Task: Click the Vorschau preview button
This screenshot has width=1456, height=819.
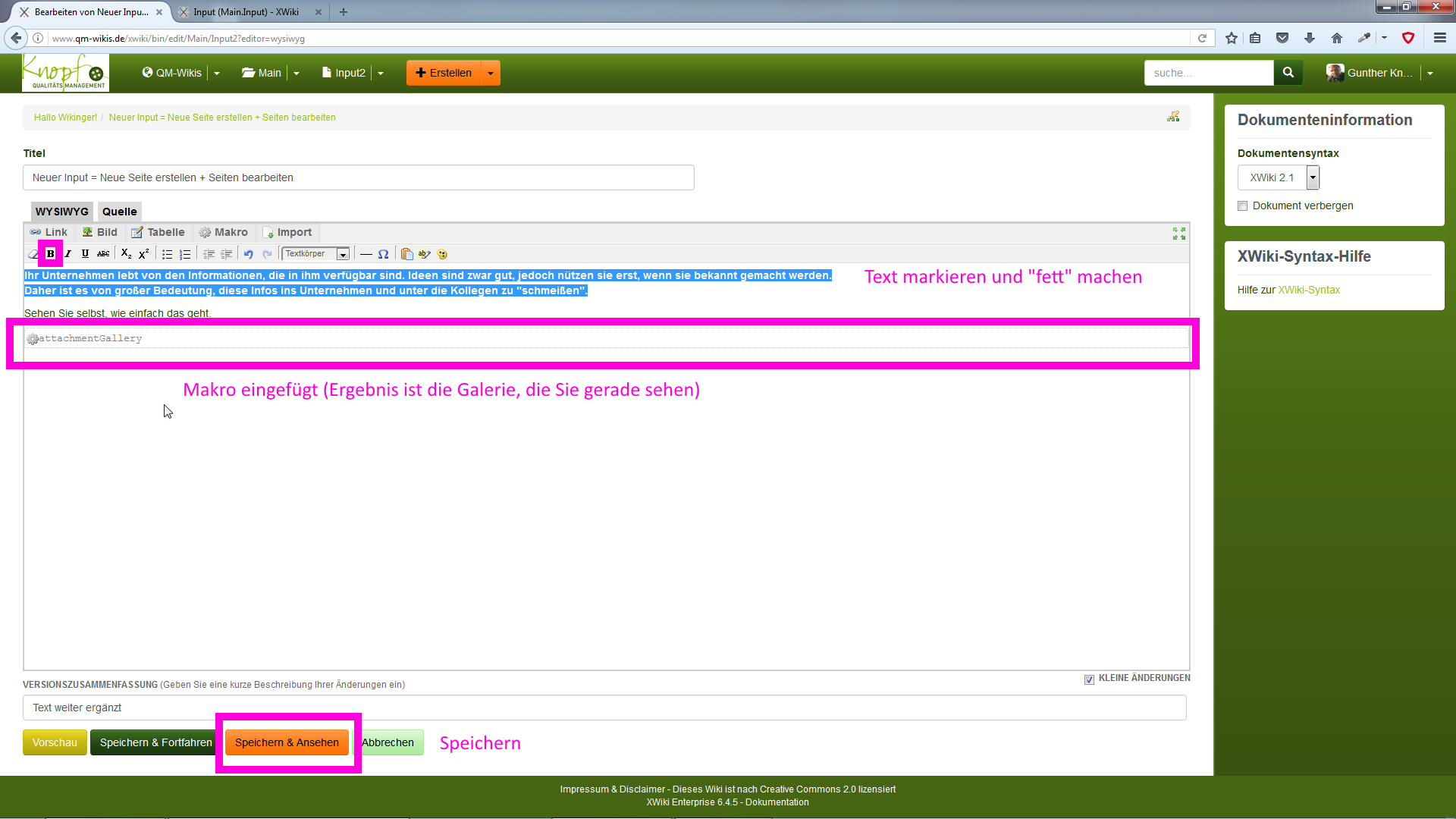Action: click(x=55, y=742)
